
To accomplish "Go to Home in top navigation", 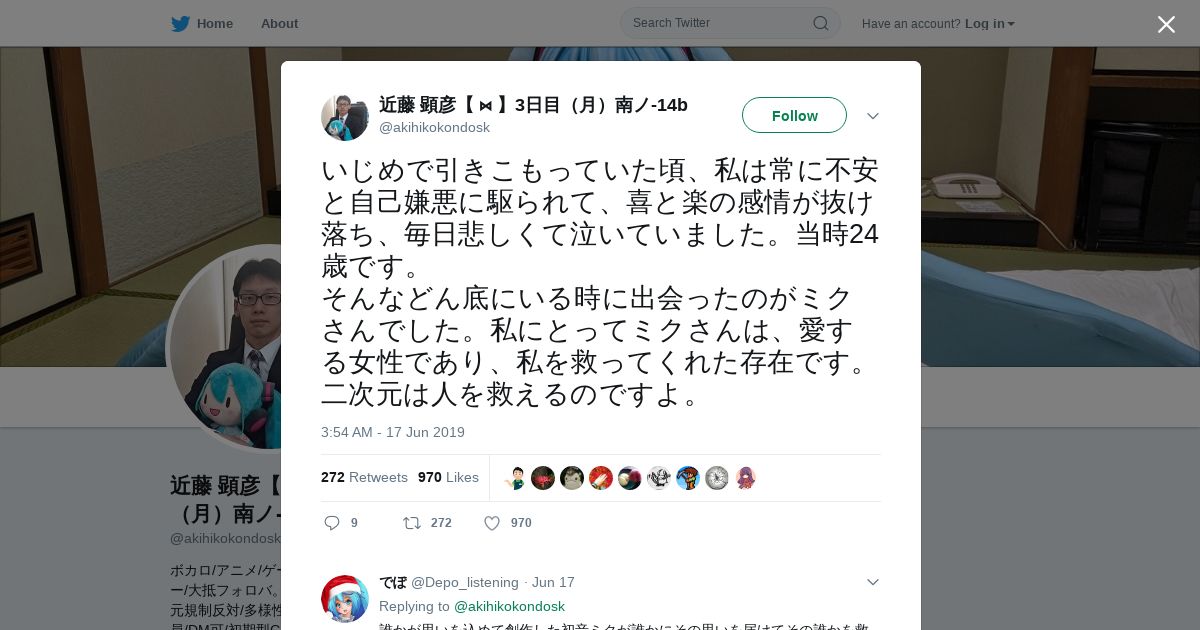I will (x=215, y=24).
